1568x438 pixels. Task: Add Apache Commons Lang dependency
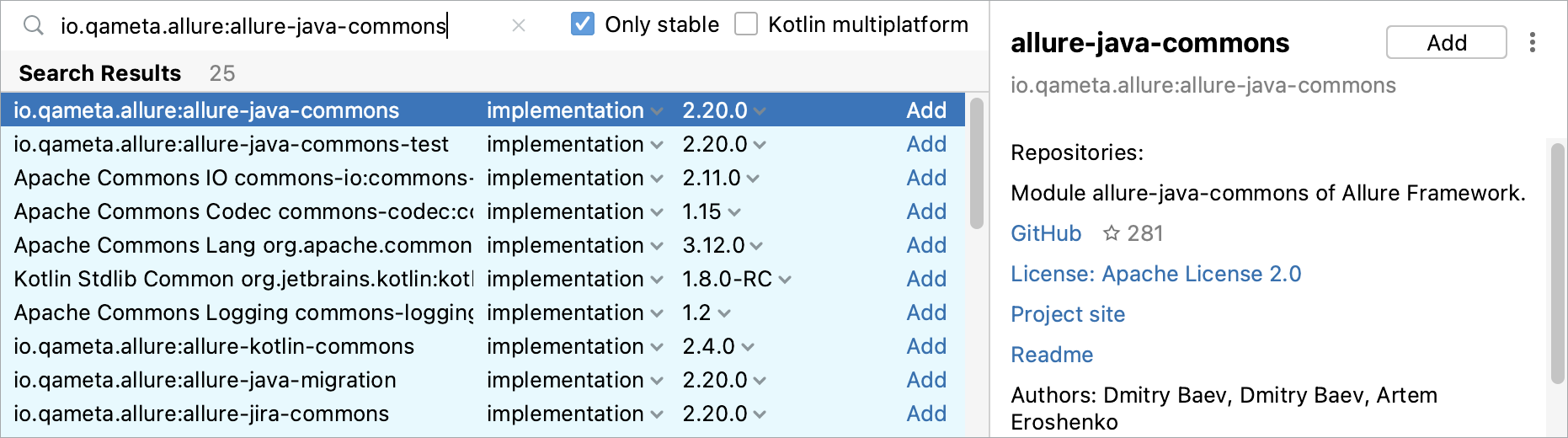(x=926, y=245)
